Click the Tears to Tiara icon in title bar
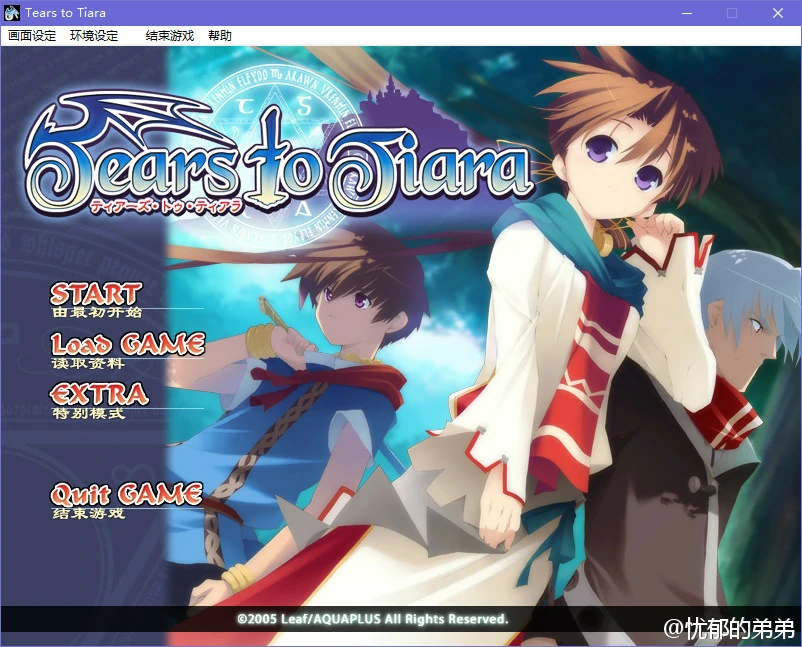The width and height of the screenshot is (802, 647). 13,13
